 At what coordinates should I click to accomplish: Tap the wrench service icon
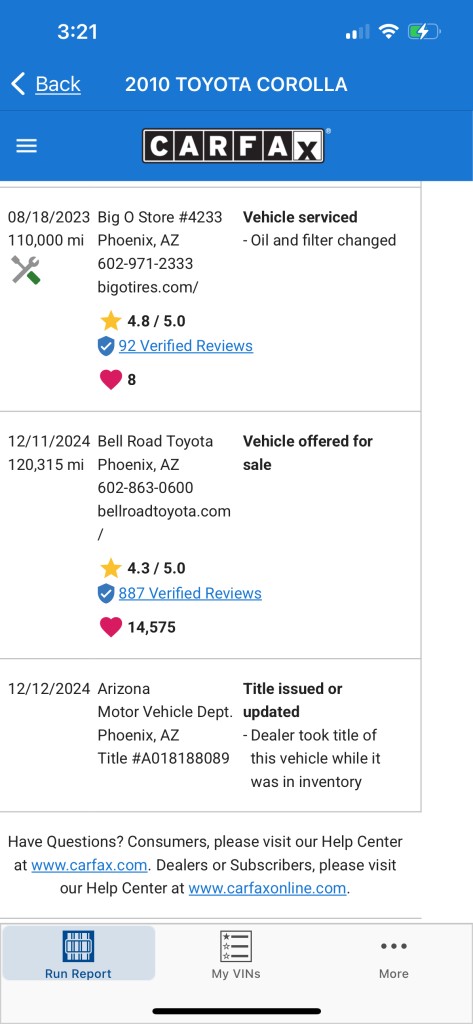[x=25, y=269]
